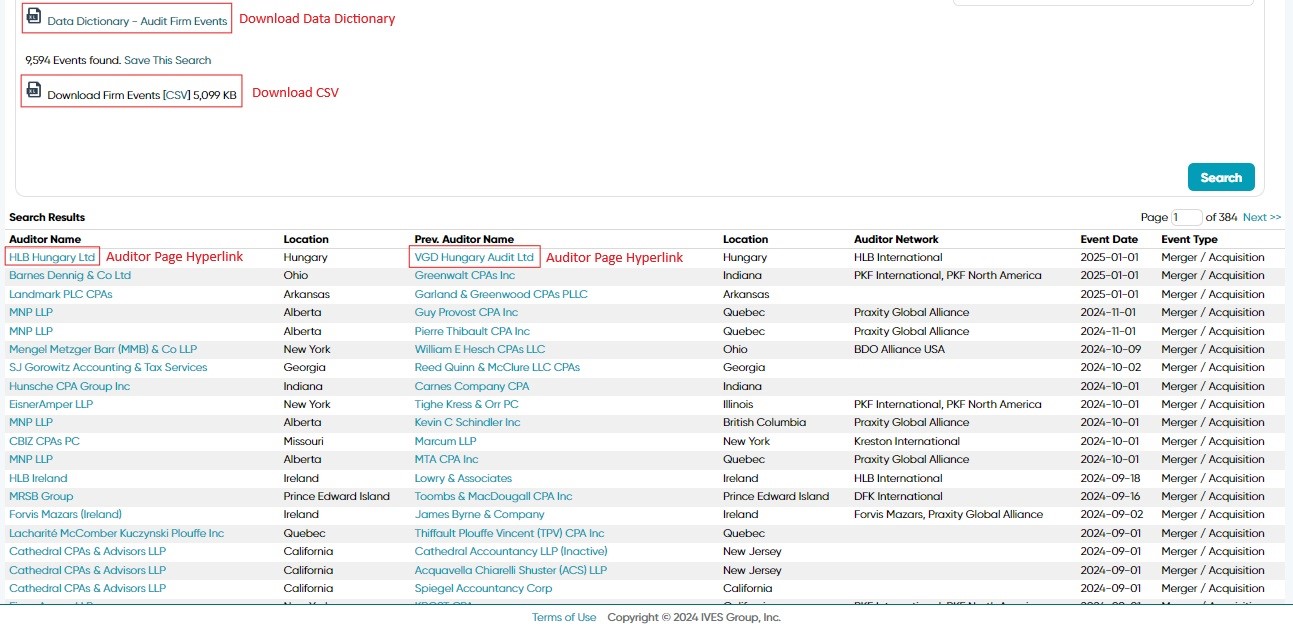Click the Search button
1293x629 pixels.
click(x=1221, y=177)
